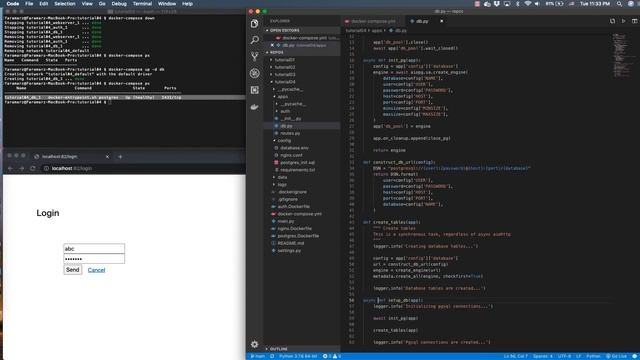Click the errors and warnings status bar indicator
640x360 pixels.
tap(331, 356)
